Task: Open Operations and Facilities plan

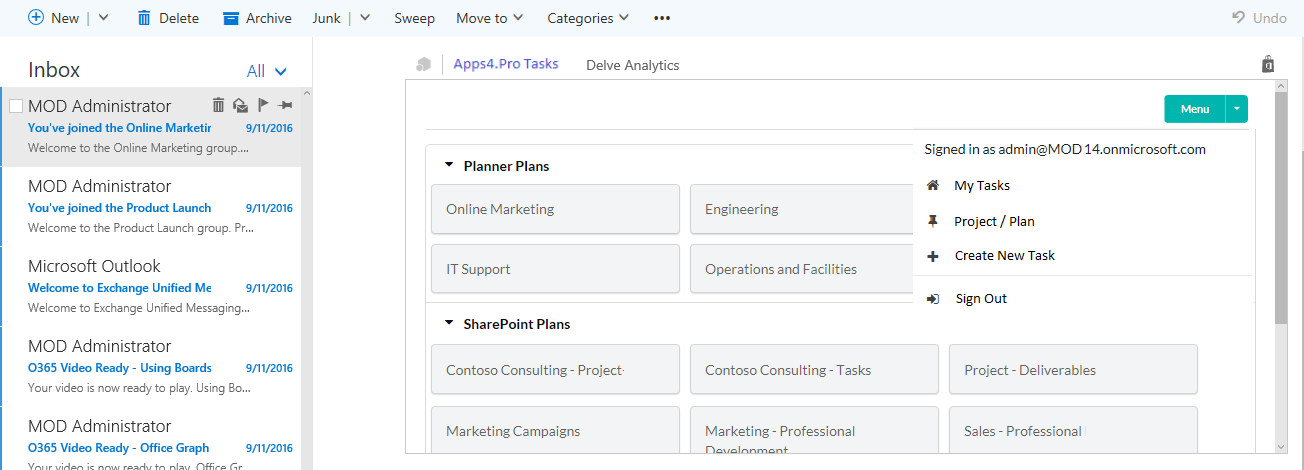Action: (801, 269)
